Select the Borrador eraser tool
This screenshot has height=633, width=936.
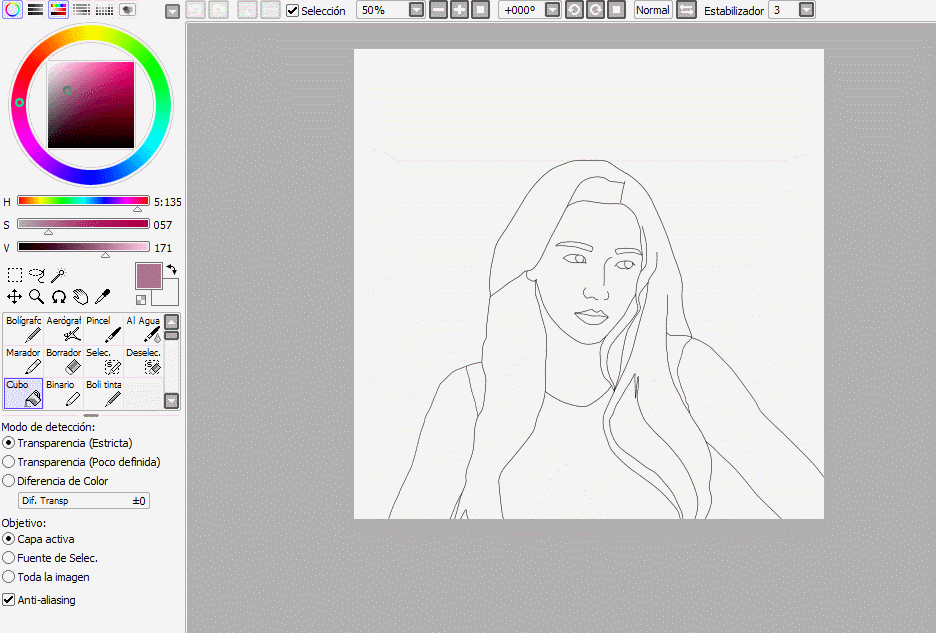(63, 361)
